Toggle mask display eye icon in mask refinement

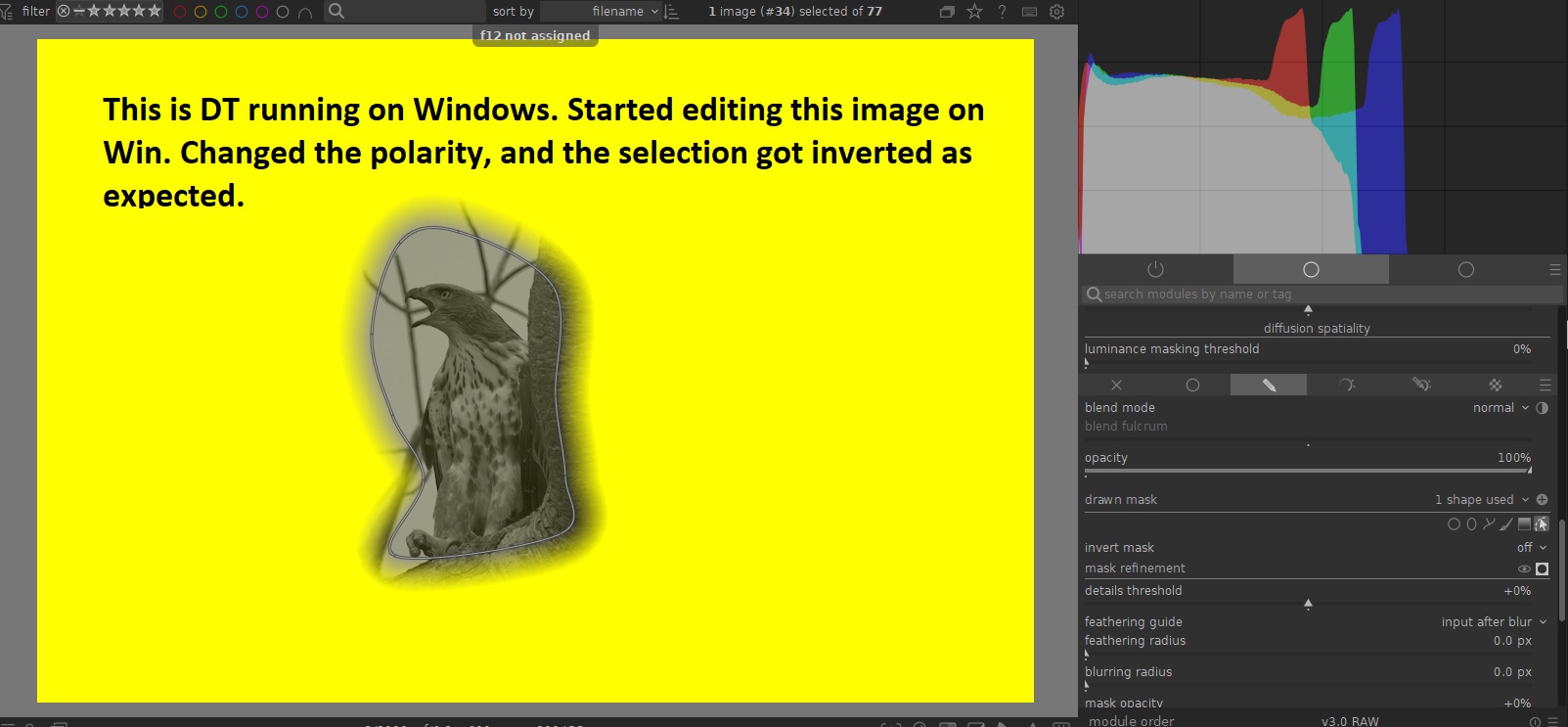(x=1524, y=569)
